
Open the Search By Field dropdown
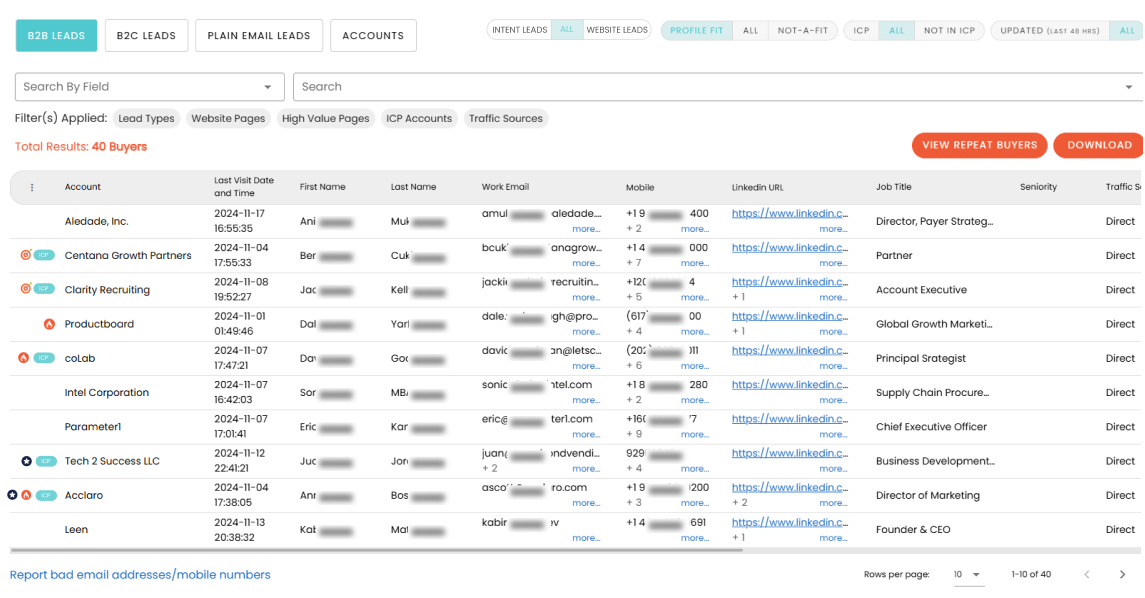pyautogui.click(x=150, y=87)
